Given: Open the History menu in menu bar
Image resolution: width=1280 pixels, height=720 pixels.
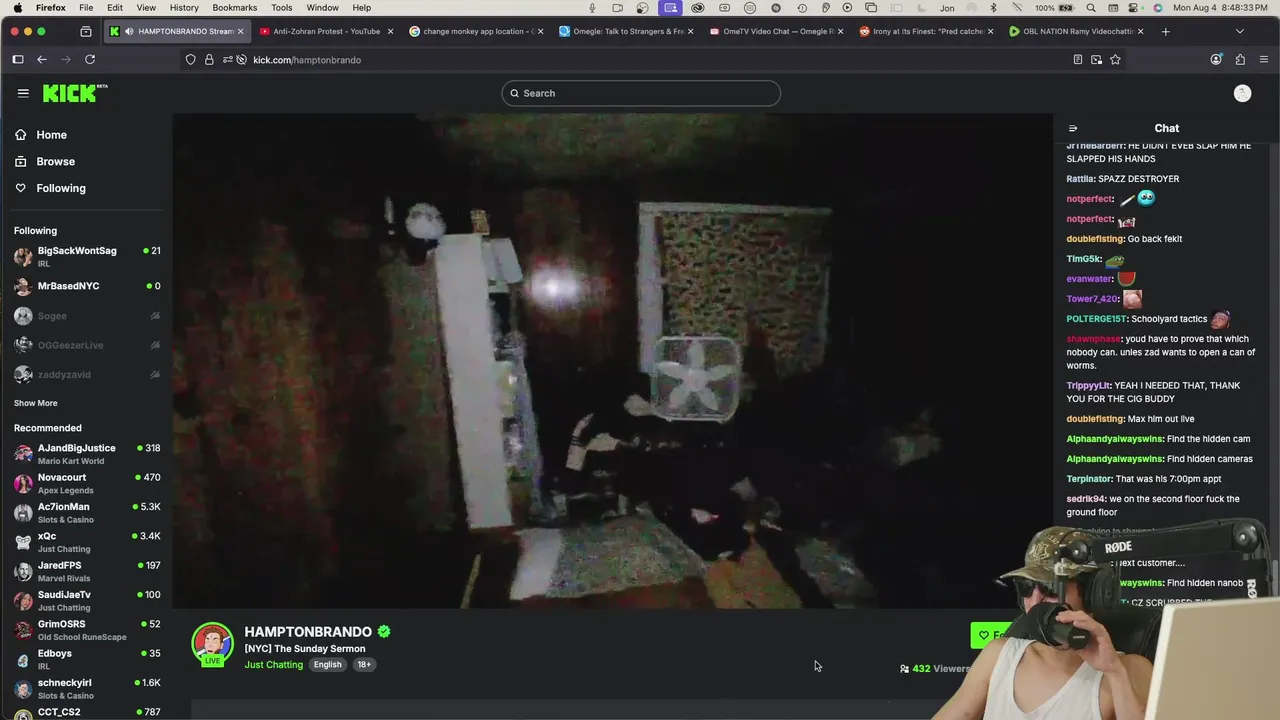Looking at the screenshot, I should (184, 8).
